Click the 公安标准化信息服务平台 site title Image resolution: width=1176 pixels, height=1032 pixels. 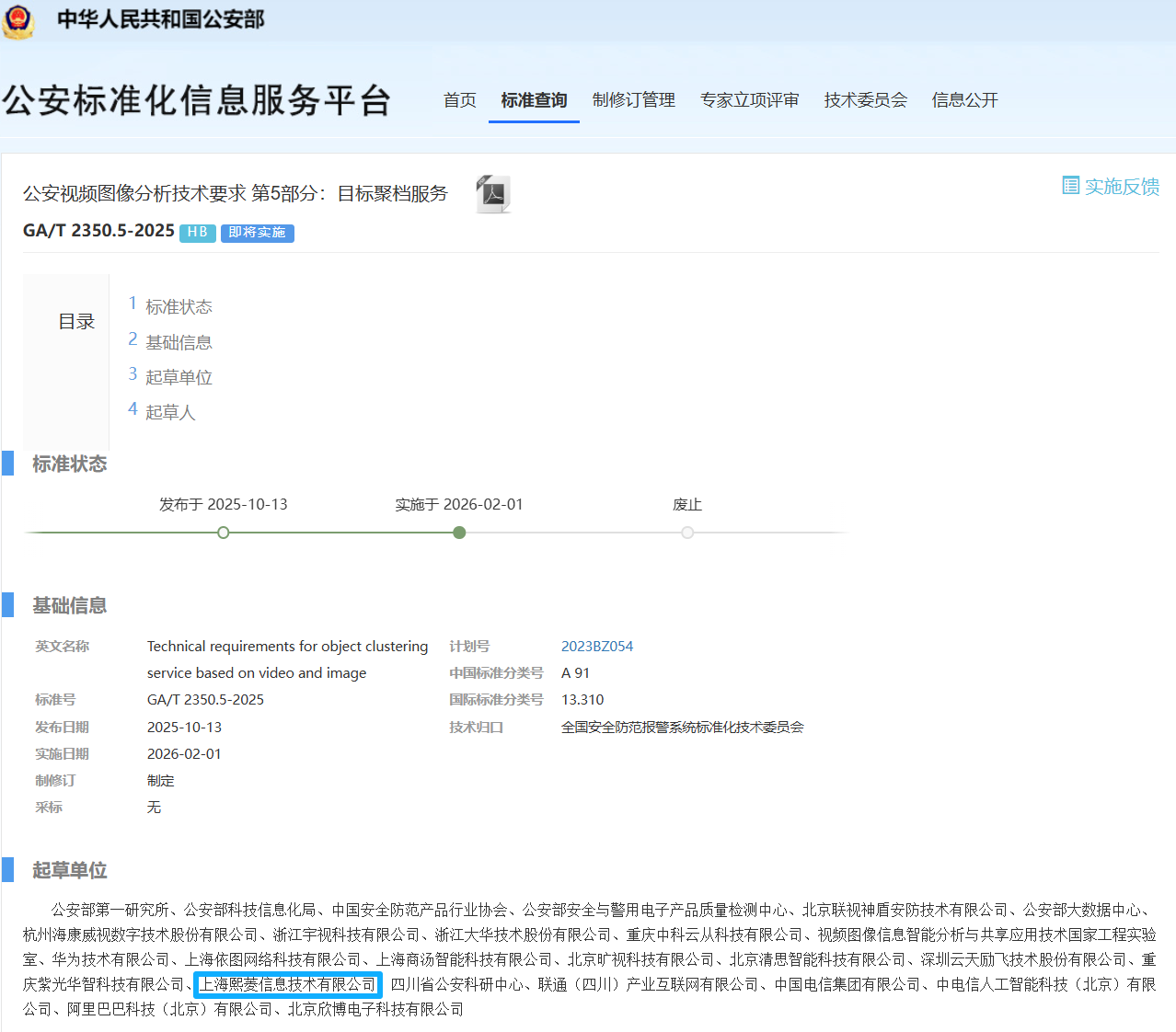198,100
